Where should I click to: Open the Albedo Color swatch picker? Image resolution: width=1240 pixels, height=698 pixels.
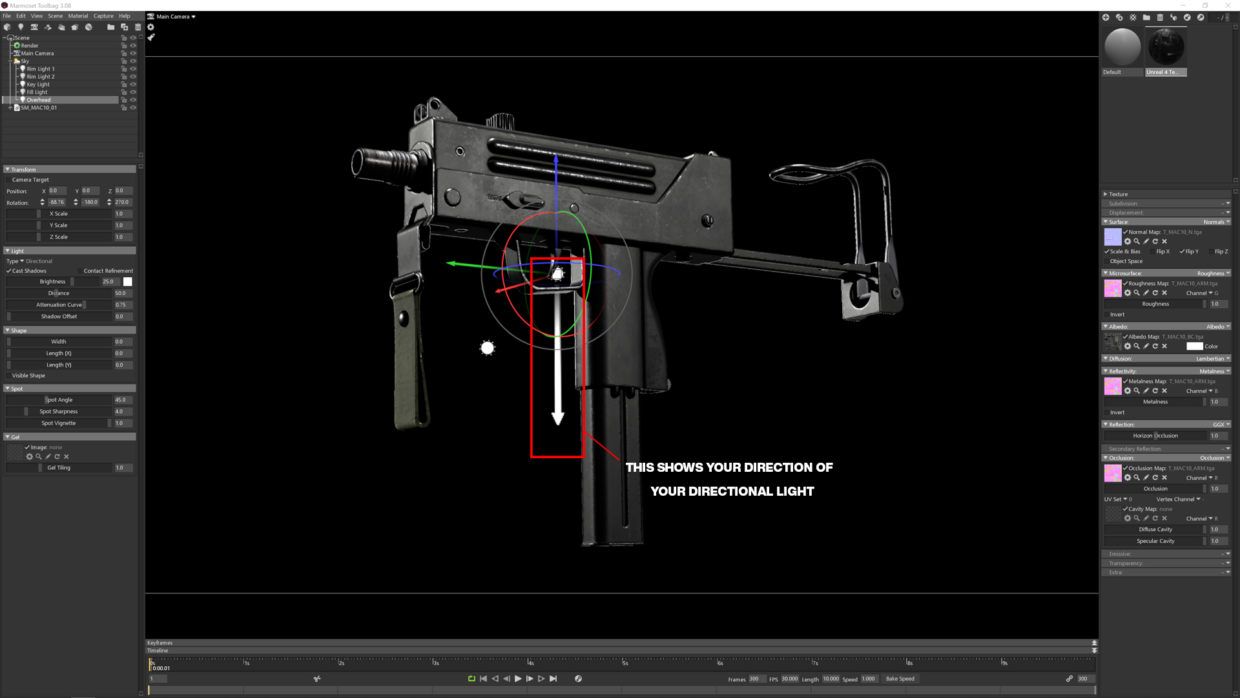[1194, 345]
